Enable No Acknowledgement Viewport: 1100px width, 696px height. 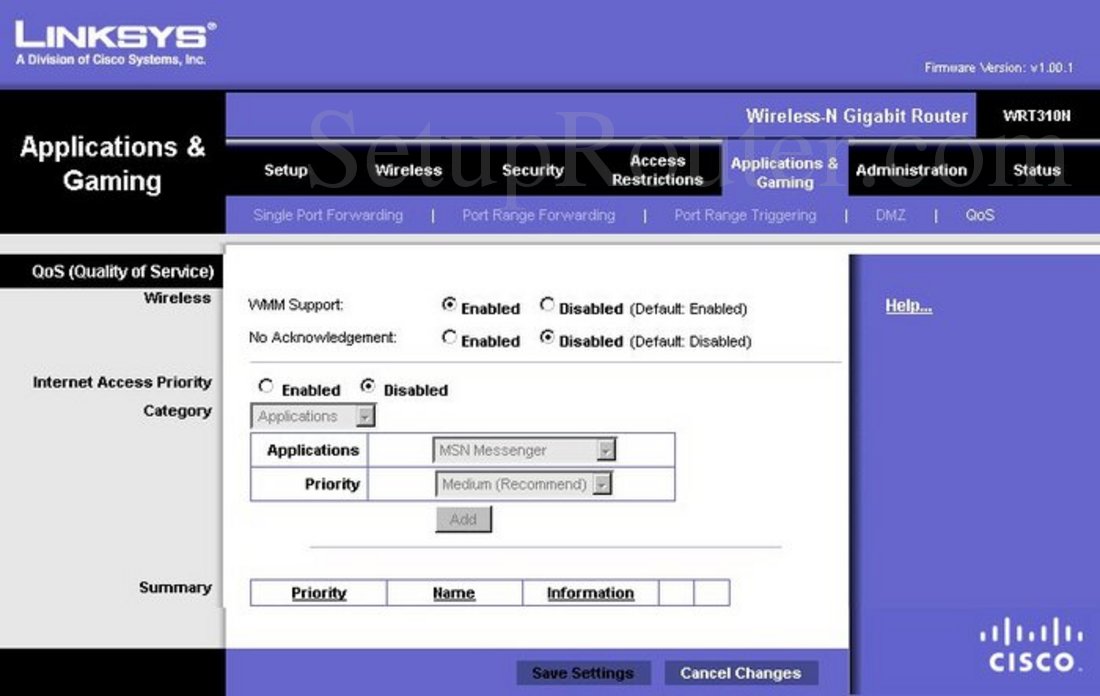[x=448, y=339]
